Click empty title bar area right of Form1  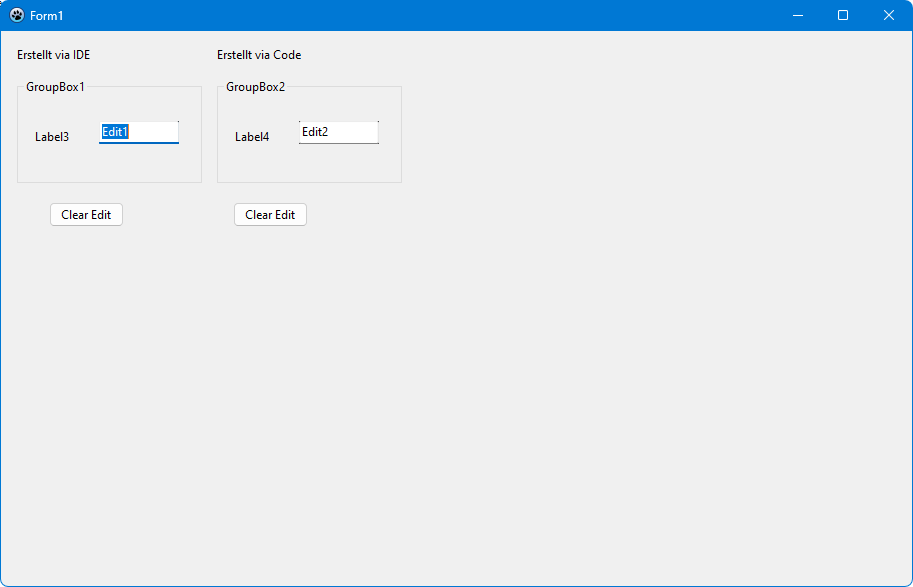coord(400,15)
